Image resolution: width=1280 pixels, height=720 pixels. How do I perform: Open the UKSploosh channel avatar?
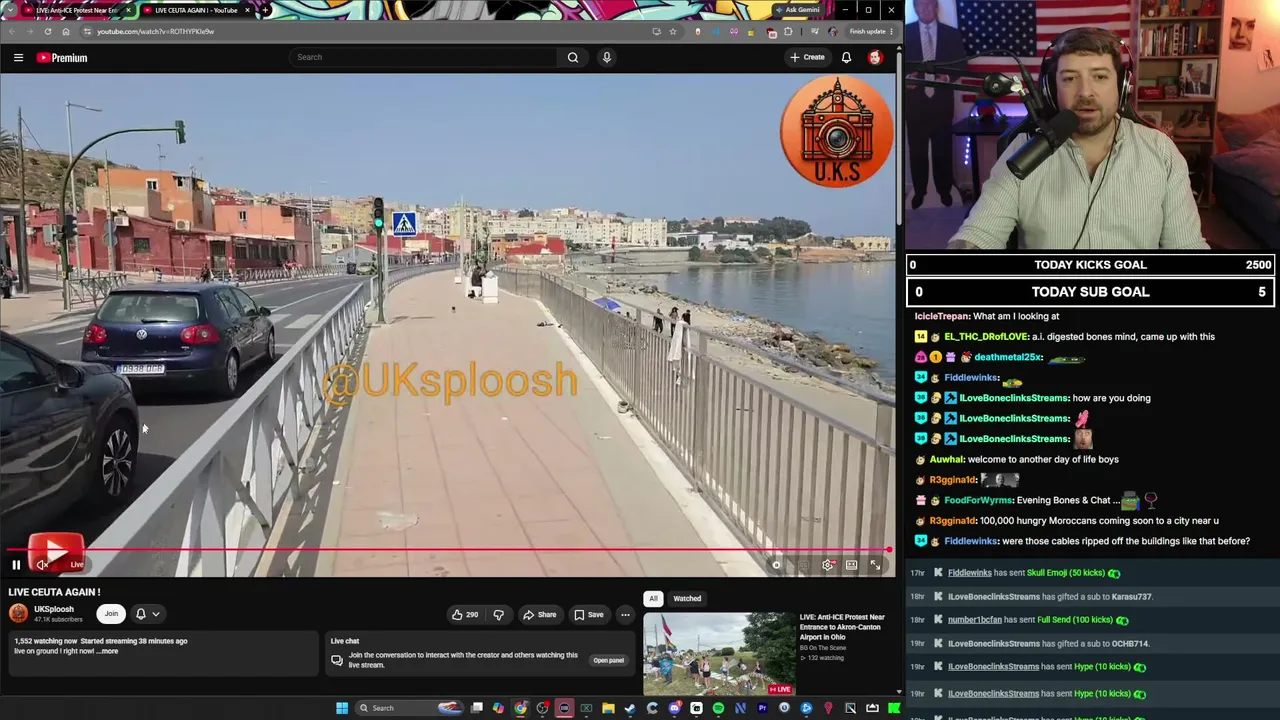tap(18, 614)
